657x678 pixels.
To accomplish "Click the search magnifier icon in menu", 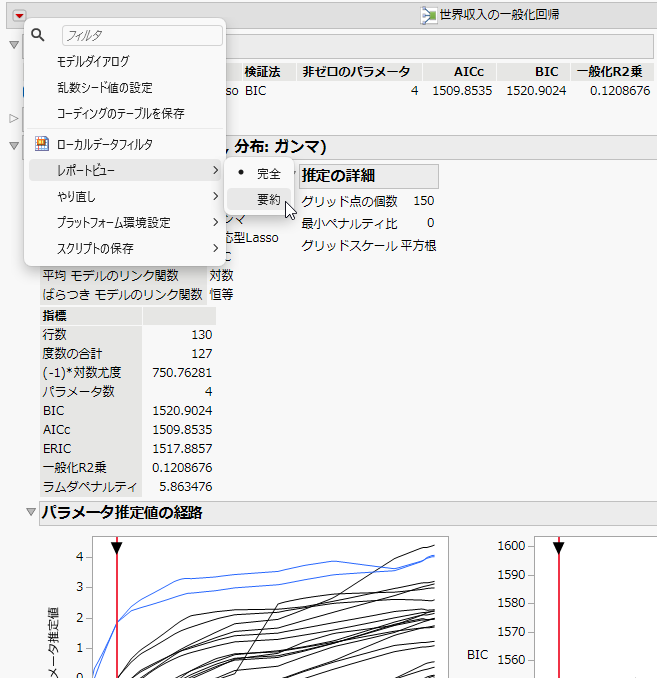I will pos(38,35).
